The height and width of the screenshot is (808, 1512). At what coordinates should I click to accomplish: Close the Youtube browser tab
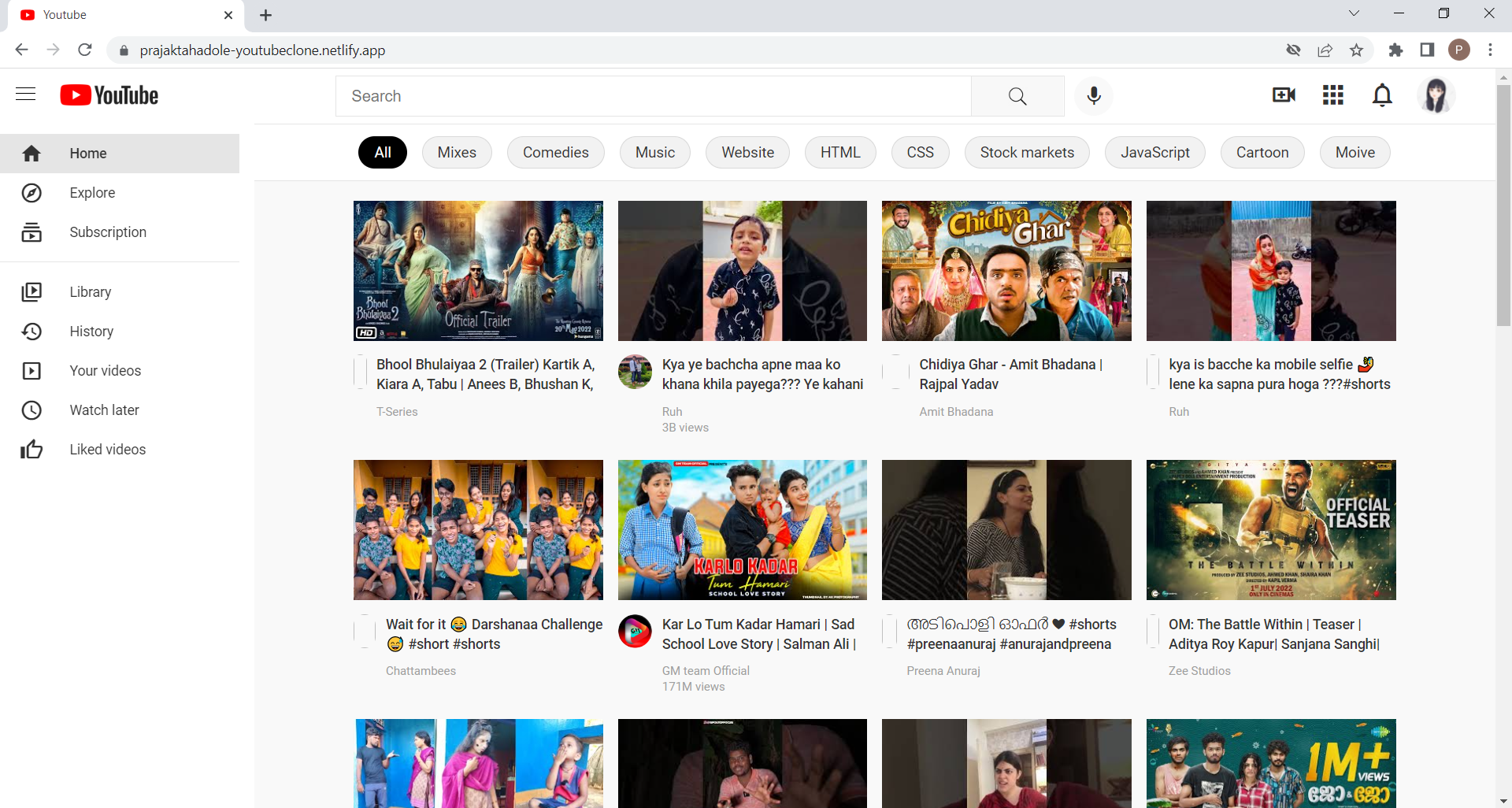228,15
